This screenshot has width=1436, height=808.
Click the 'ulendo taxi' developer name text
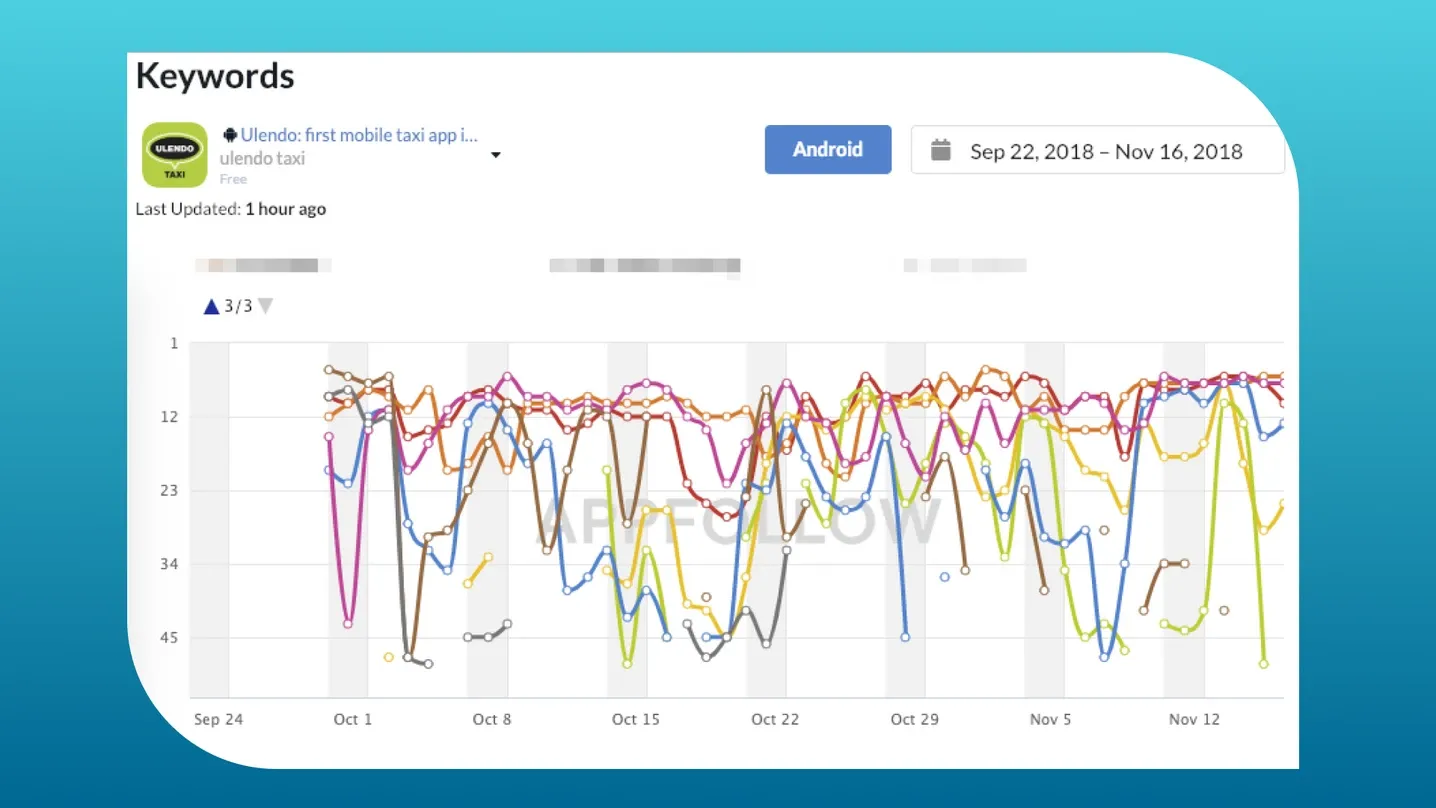[262, 158]
